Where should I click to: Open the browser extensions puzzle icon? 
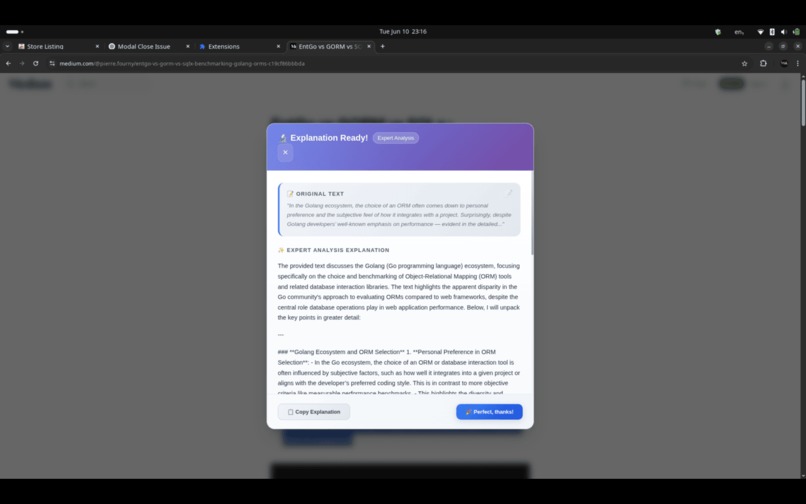(x=763, y=64)
